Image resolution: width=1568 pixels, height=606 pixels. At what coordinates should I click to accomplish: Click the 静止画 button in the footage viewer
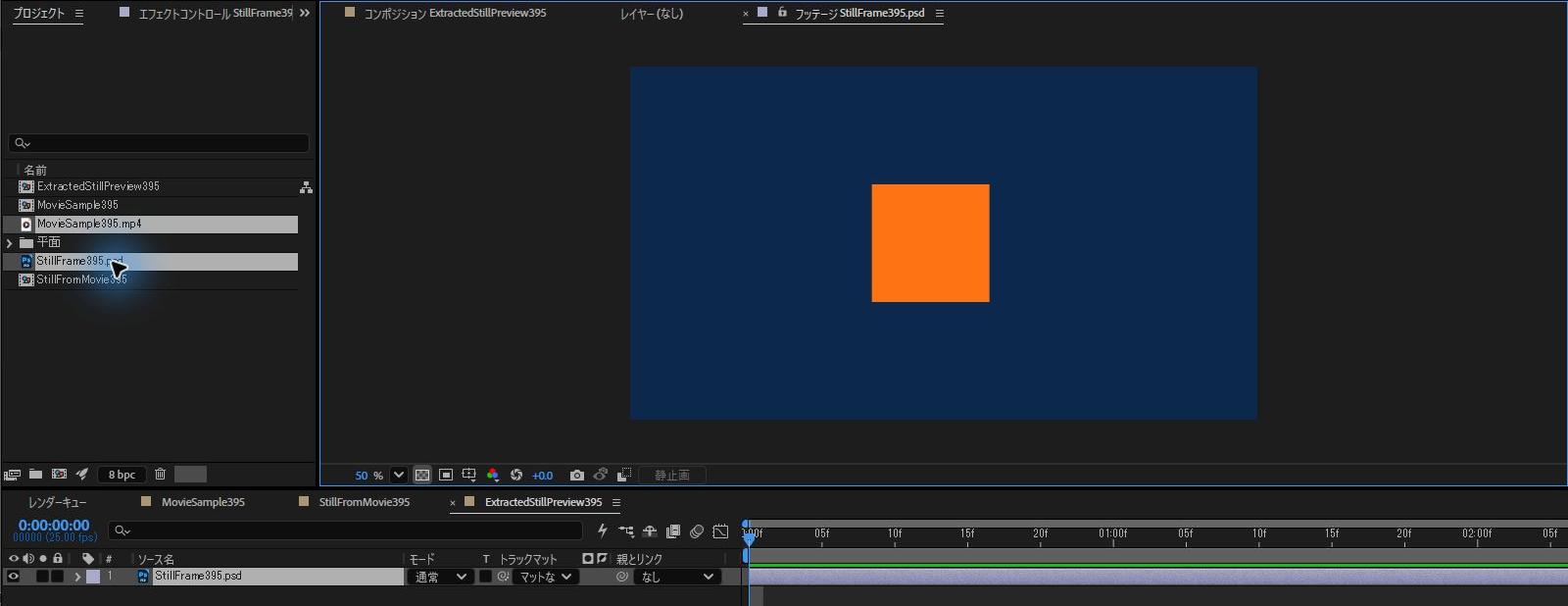tap(672, 476)
